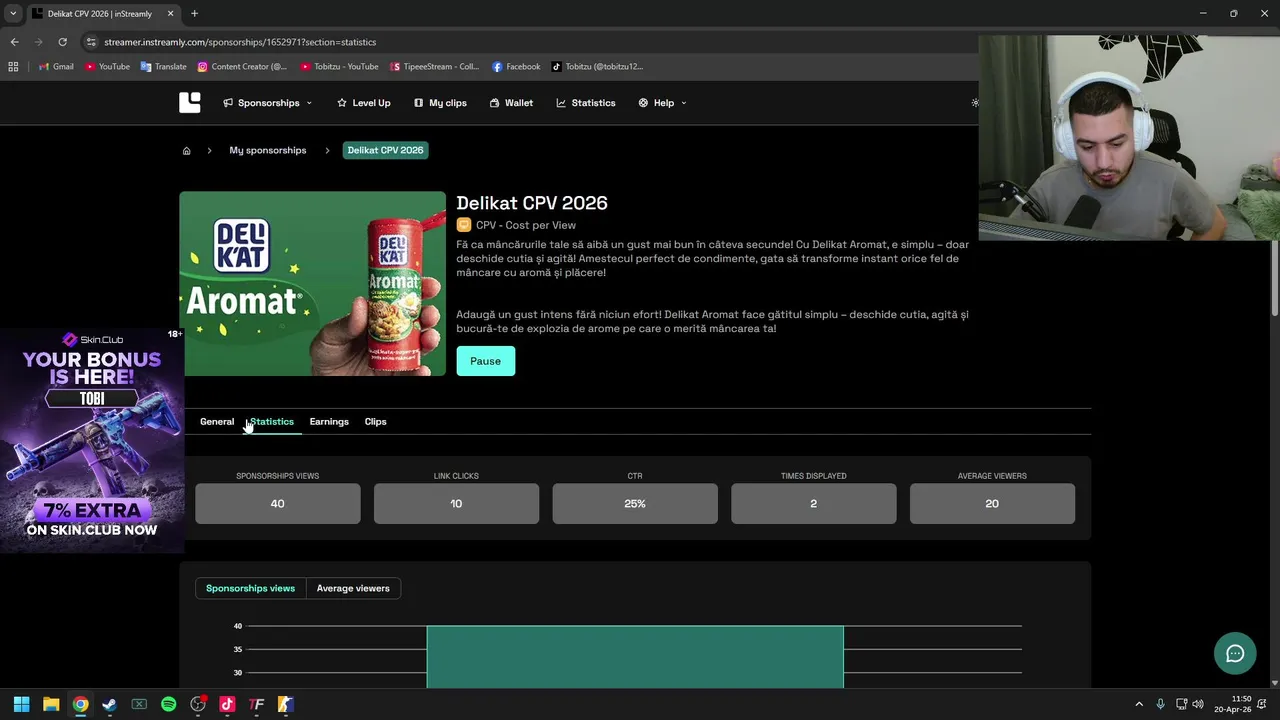Show hidden system tray icons
This screenshot has height=720, width=1280.
click(x=1139, y=704)
